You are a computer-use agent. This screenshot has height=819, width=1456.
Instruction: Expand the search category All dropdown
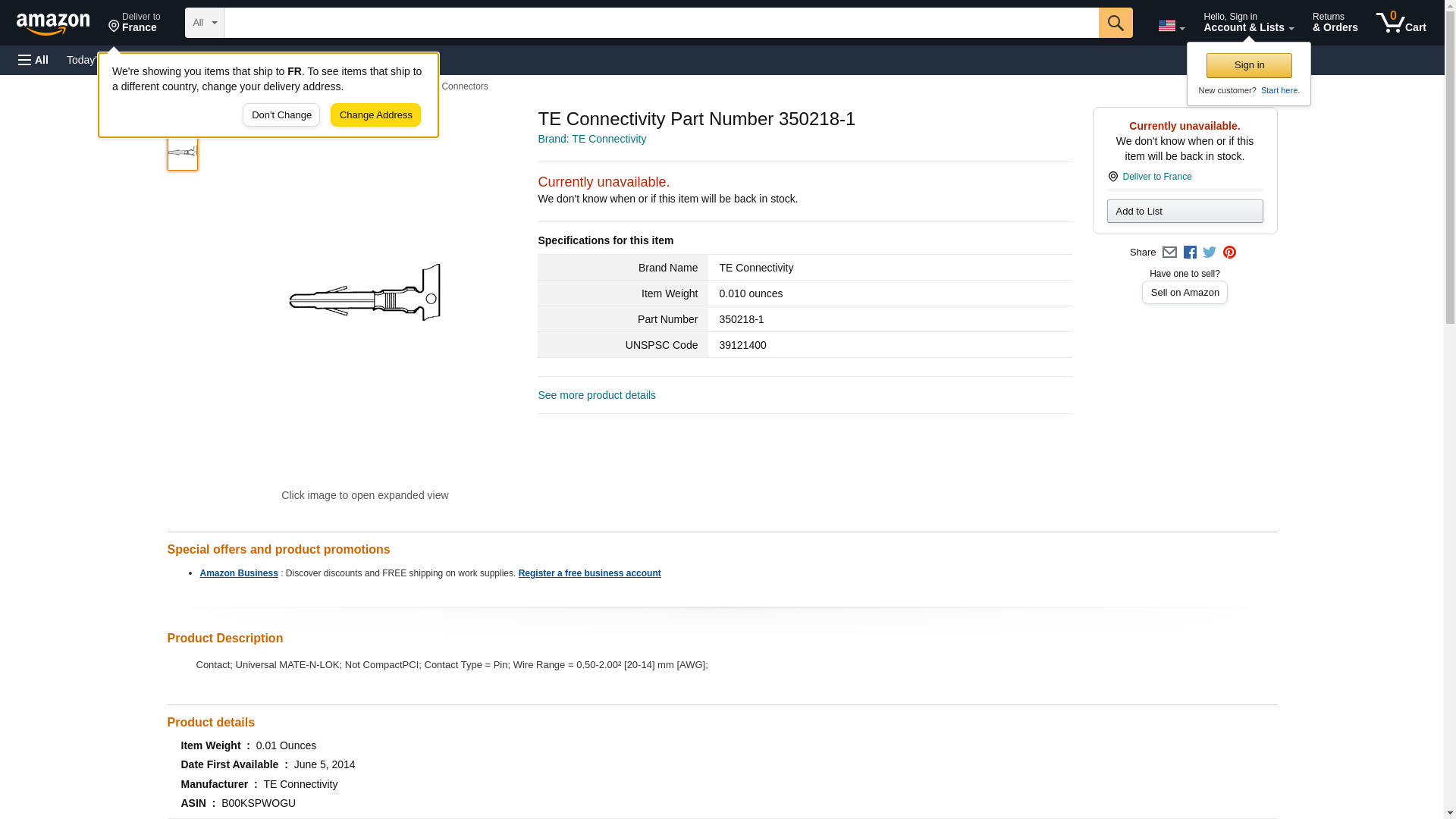(205, 23)
